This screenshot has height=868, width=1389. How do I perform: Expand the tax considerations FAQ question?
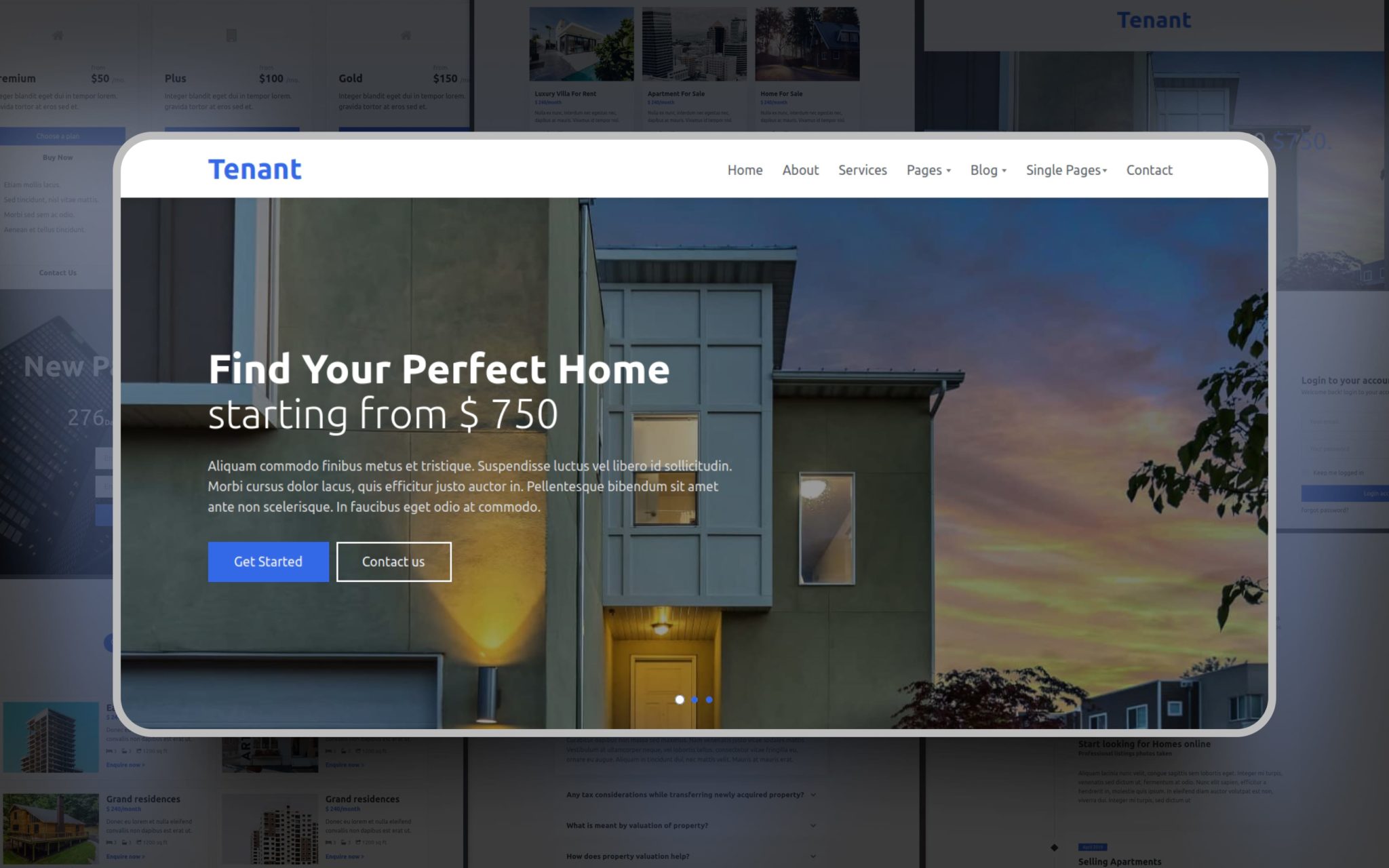[x=690, y=795]
